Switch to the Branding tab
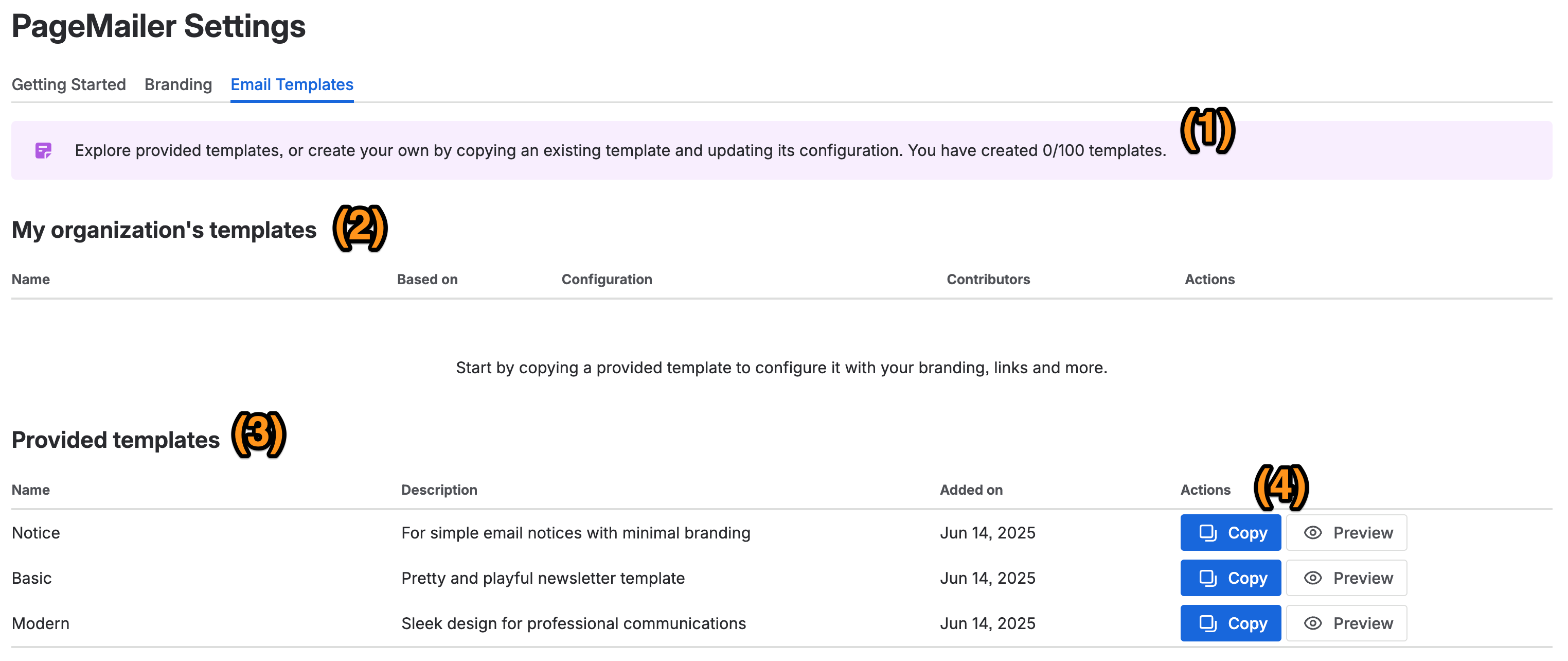Viewport: 1568px width, 661px height. click(x=179, y=84)
